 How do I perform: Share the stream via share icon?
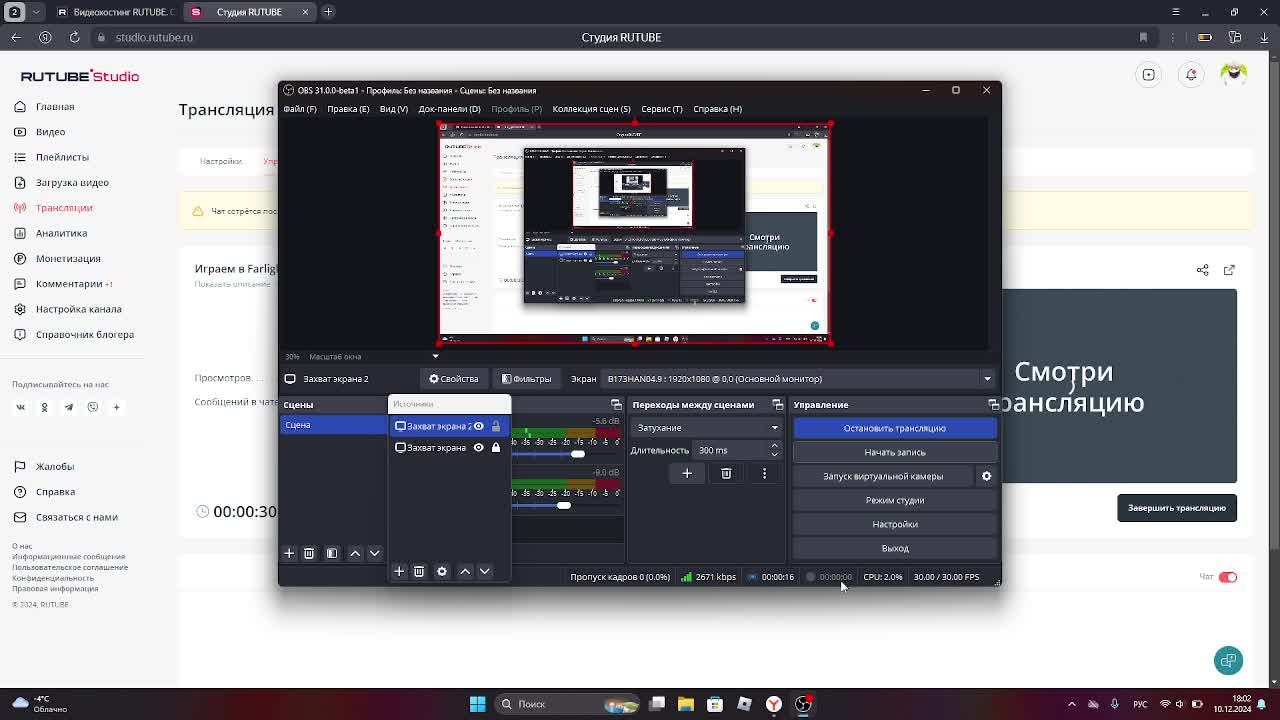[1203, 270]
